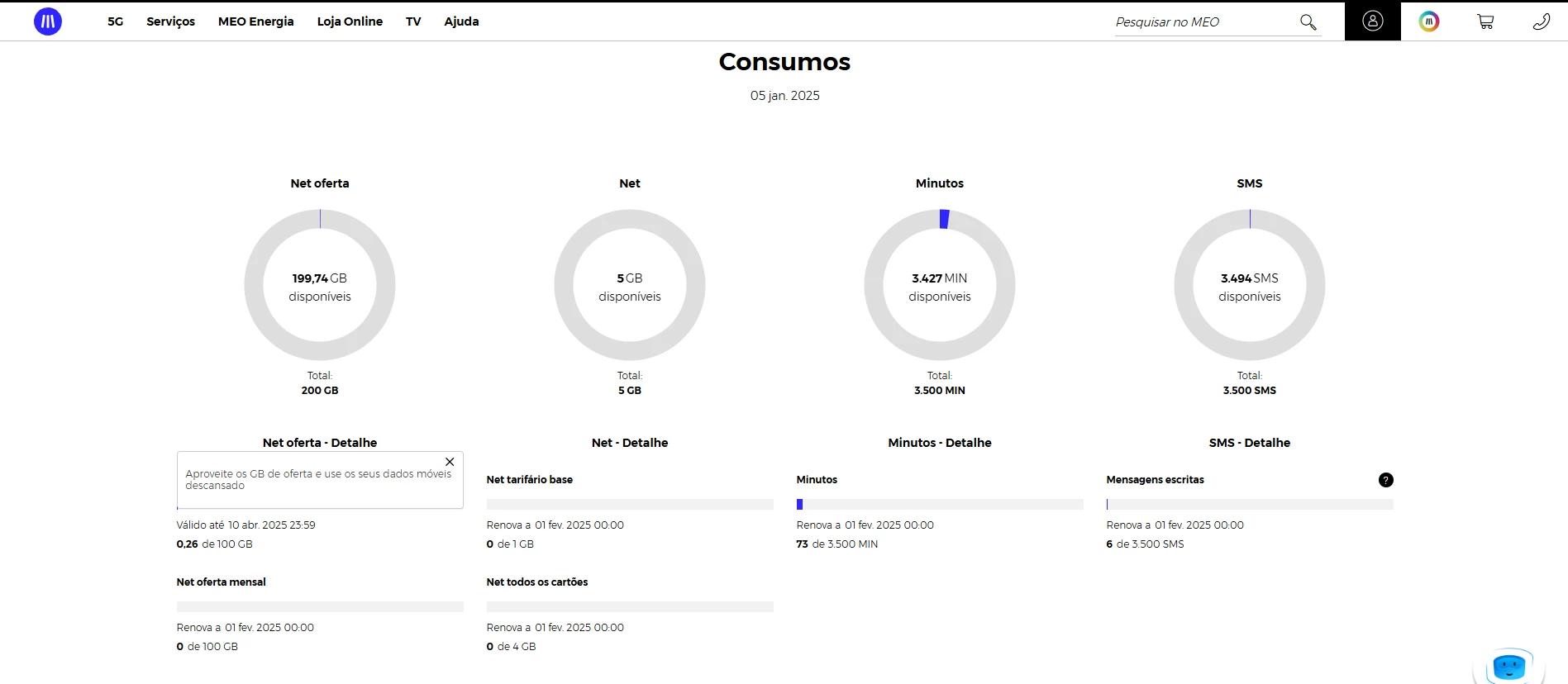Screen dimensions: 1568x684
Task: Open the shopping cart icon
Action: tap(1485, 21)
